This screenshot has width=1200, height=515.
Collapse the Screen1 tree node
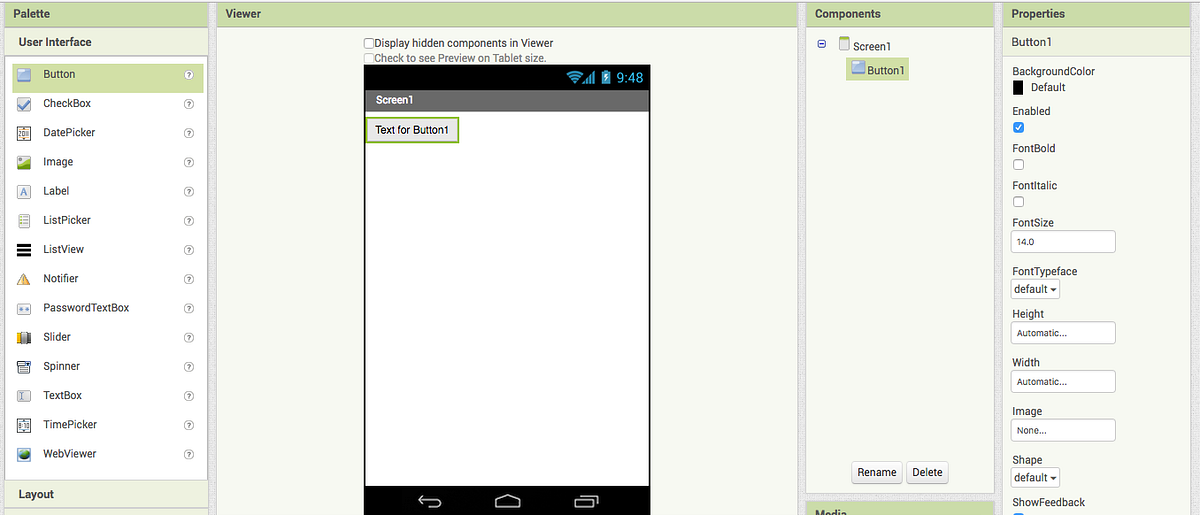point(822,44)
